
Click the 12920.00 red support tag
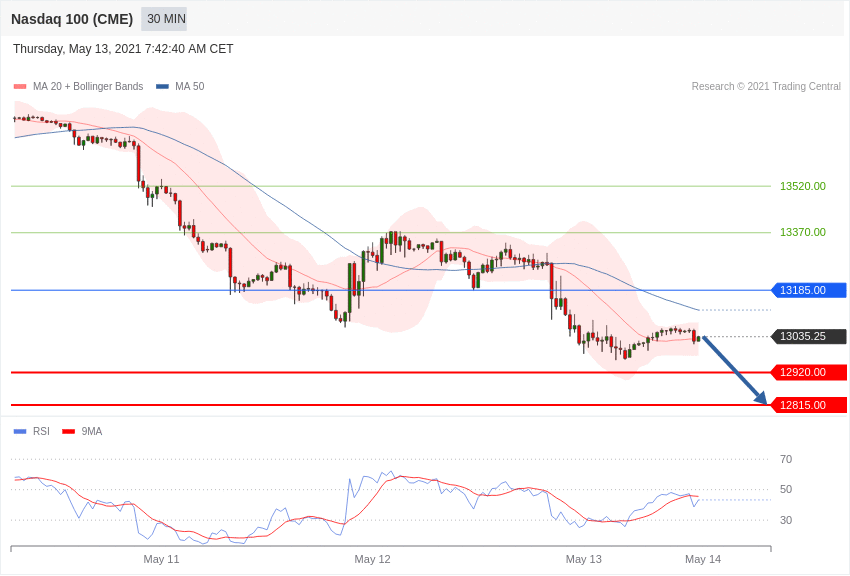point(809,372)
